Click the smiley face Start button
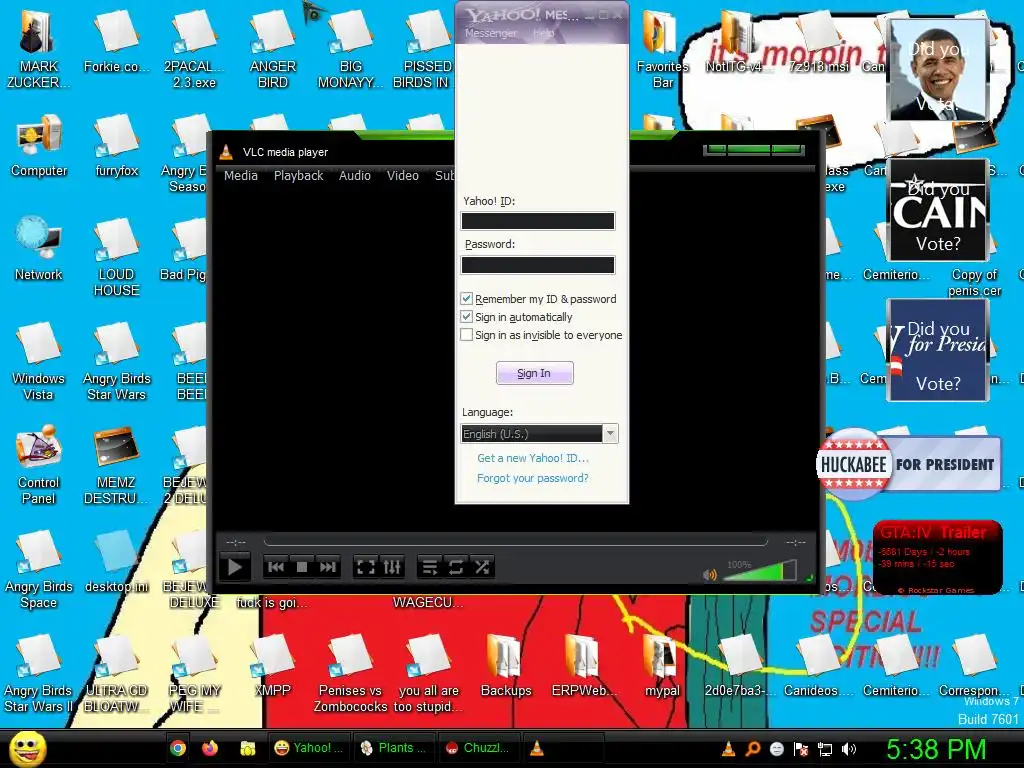 coord(27,748)
